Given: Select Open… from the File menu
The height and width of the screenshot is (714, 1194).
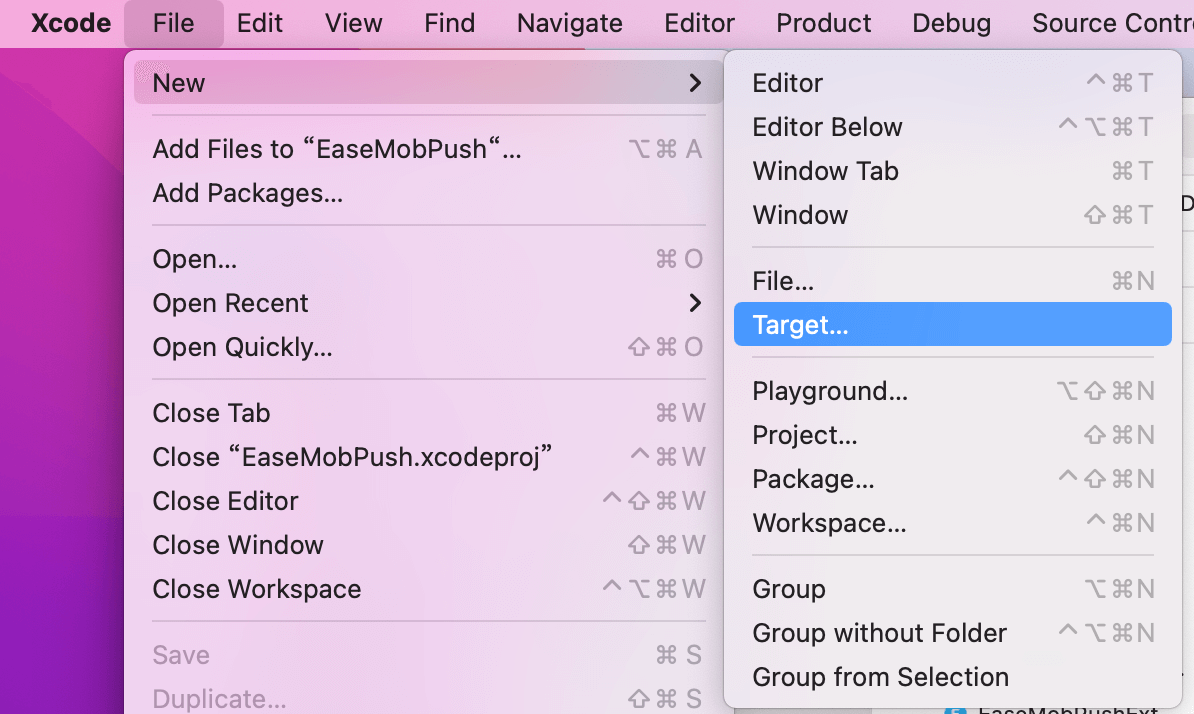Looking at the screenshot, I should pyautogui.click(x=428, y=259).
